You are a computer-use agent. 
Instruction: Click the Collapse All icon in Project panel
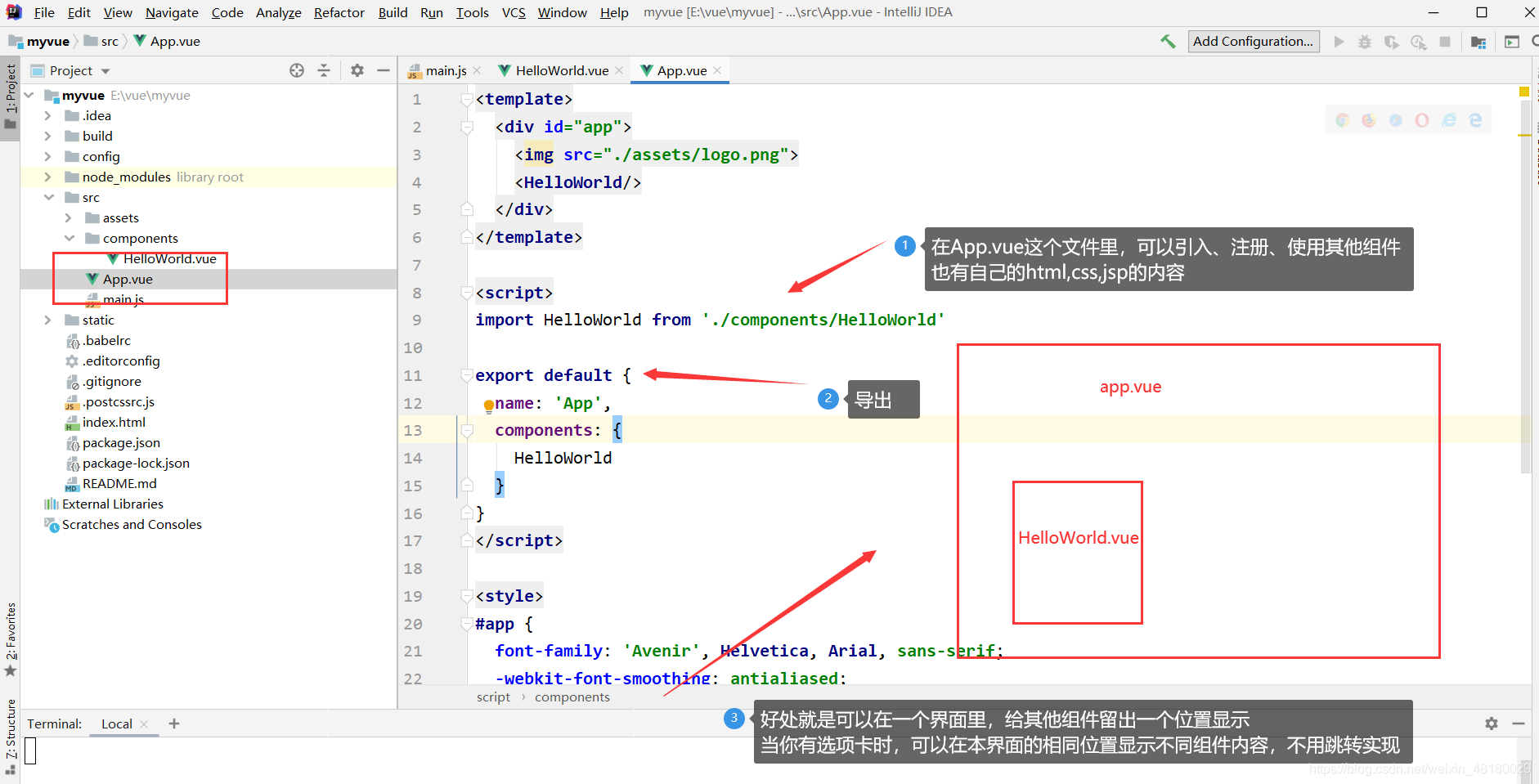(x=324, y=70)
